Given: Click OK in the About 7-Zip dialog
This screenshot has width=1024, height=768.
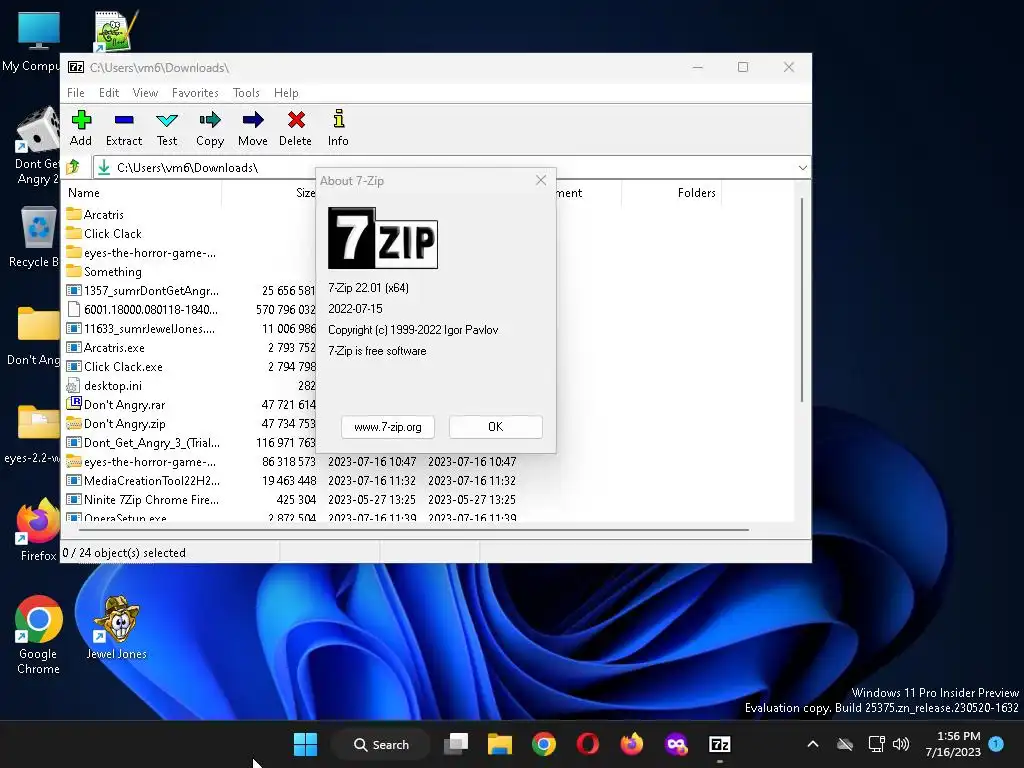Looking at the screenshot, I should pyautogui.click(x=496, y=426).
